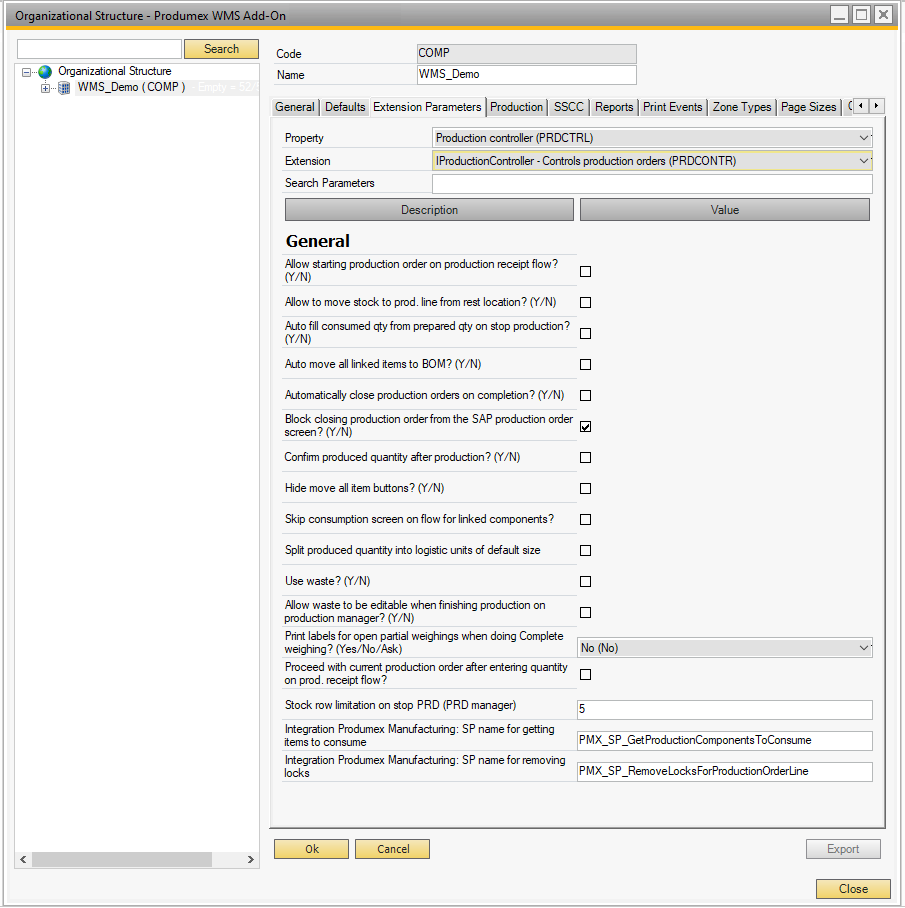Viewport: 905px width, 908px height.
Task: Collapse the Organizational Structure root node
Action: (27, 72)
